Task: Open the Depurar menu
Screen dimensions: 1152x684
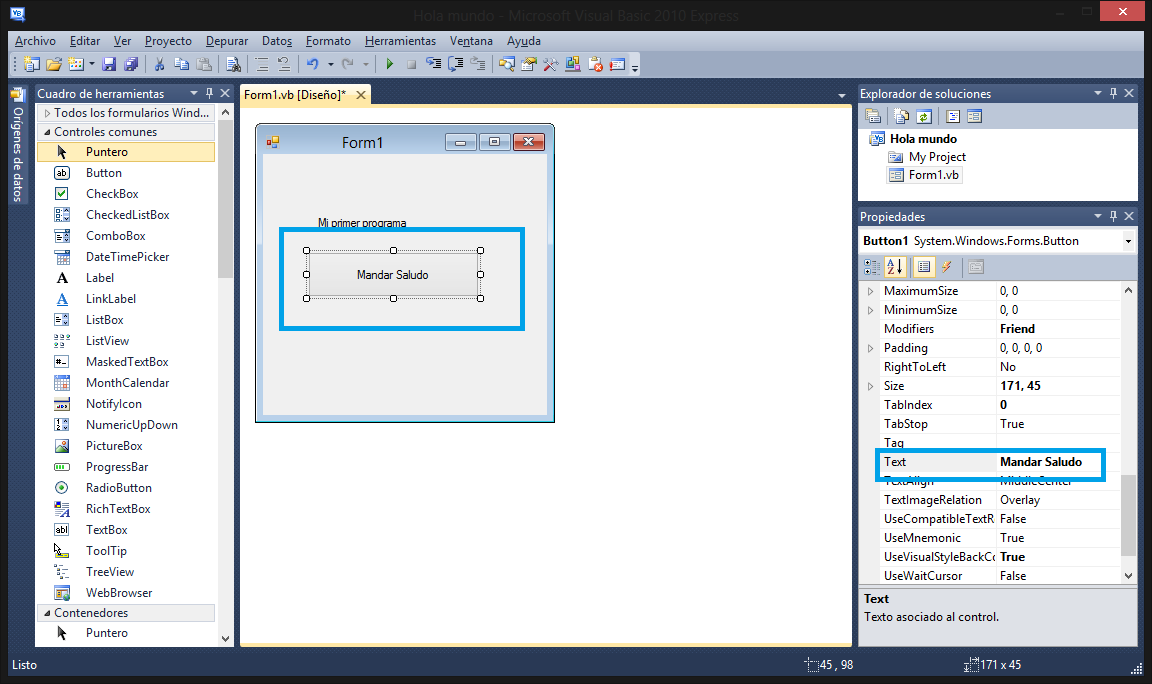Action: [x=226, y=41]
